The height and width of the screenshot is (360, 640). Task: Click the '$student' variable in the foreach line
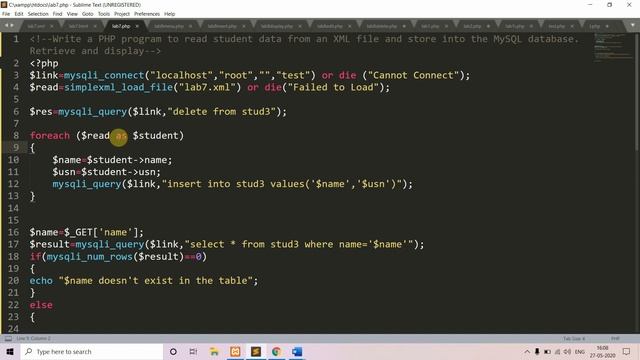(156, 136)
